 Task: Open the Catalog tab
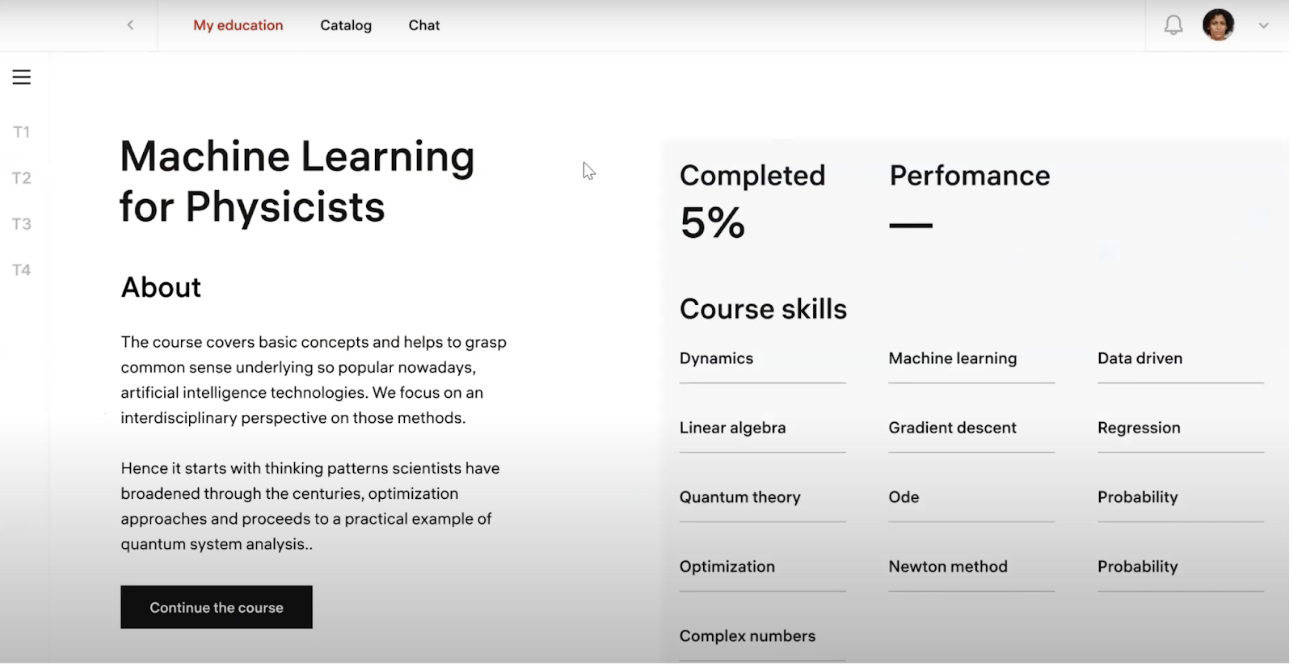pos(346,25)
